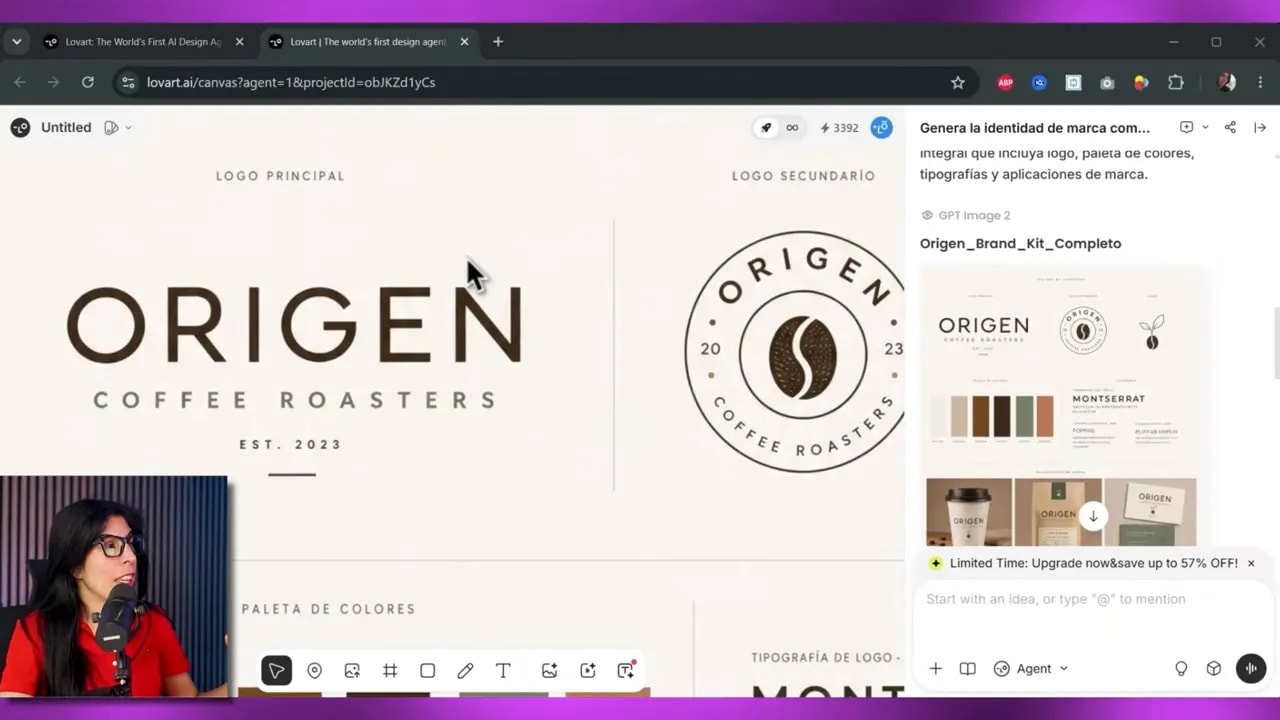The width and height of the screenshot is (1280, 720).
Task: Click the Origen_Brand_Kit_Completo title
Action: 1020,243
